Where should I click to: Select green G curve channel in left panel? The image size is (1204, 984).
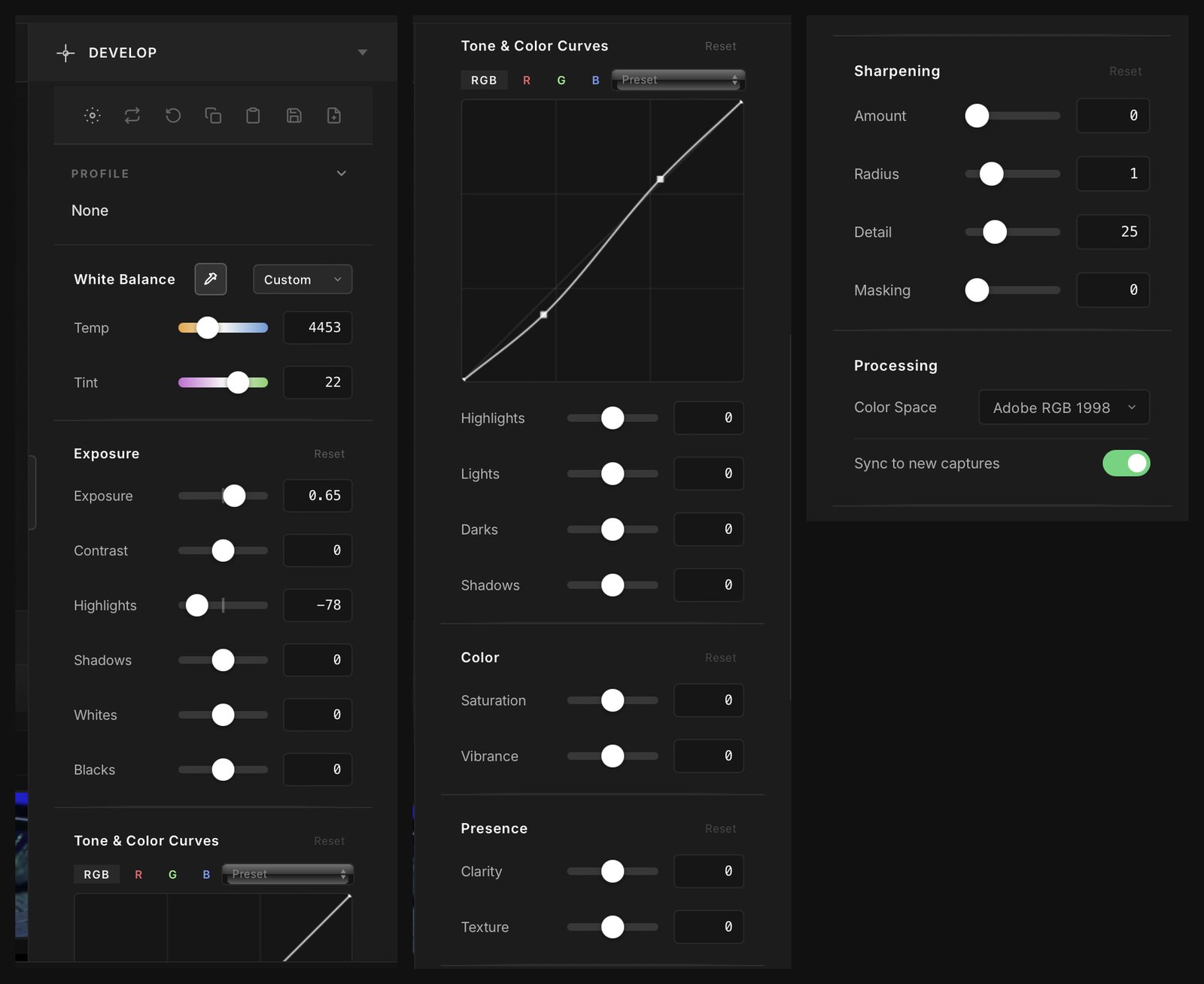pos(173,874)
